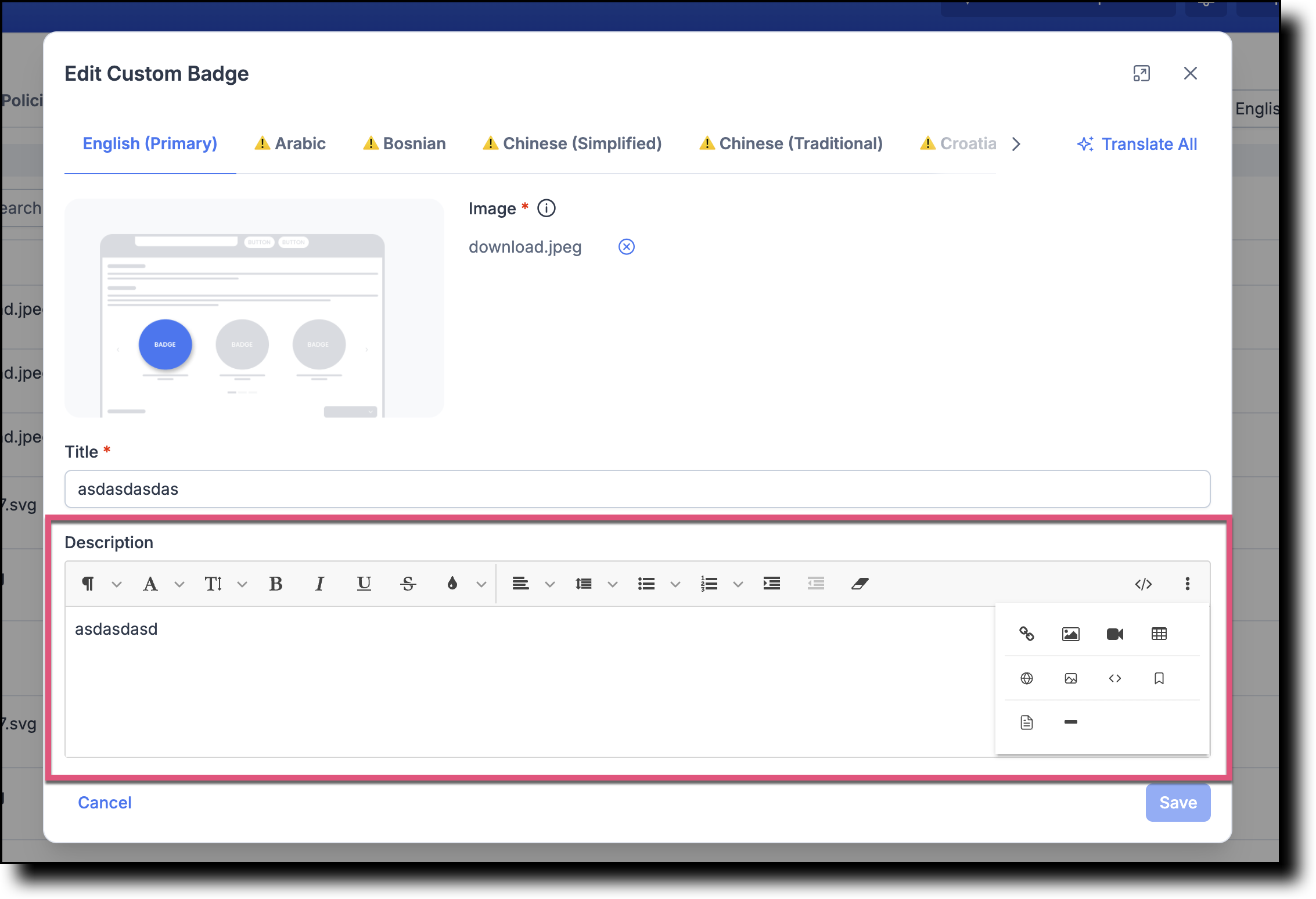The height and width of the screenshot is (899, 1316).
Task: Click the font family A icon
Action: click(150, 584)
